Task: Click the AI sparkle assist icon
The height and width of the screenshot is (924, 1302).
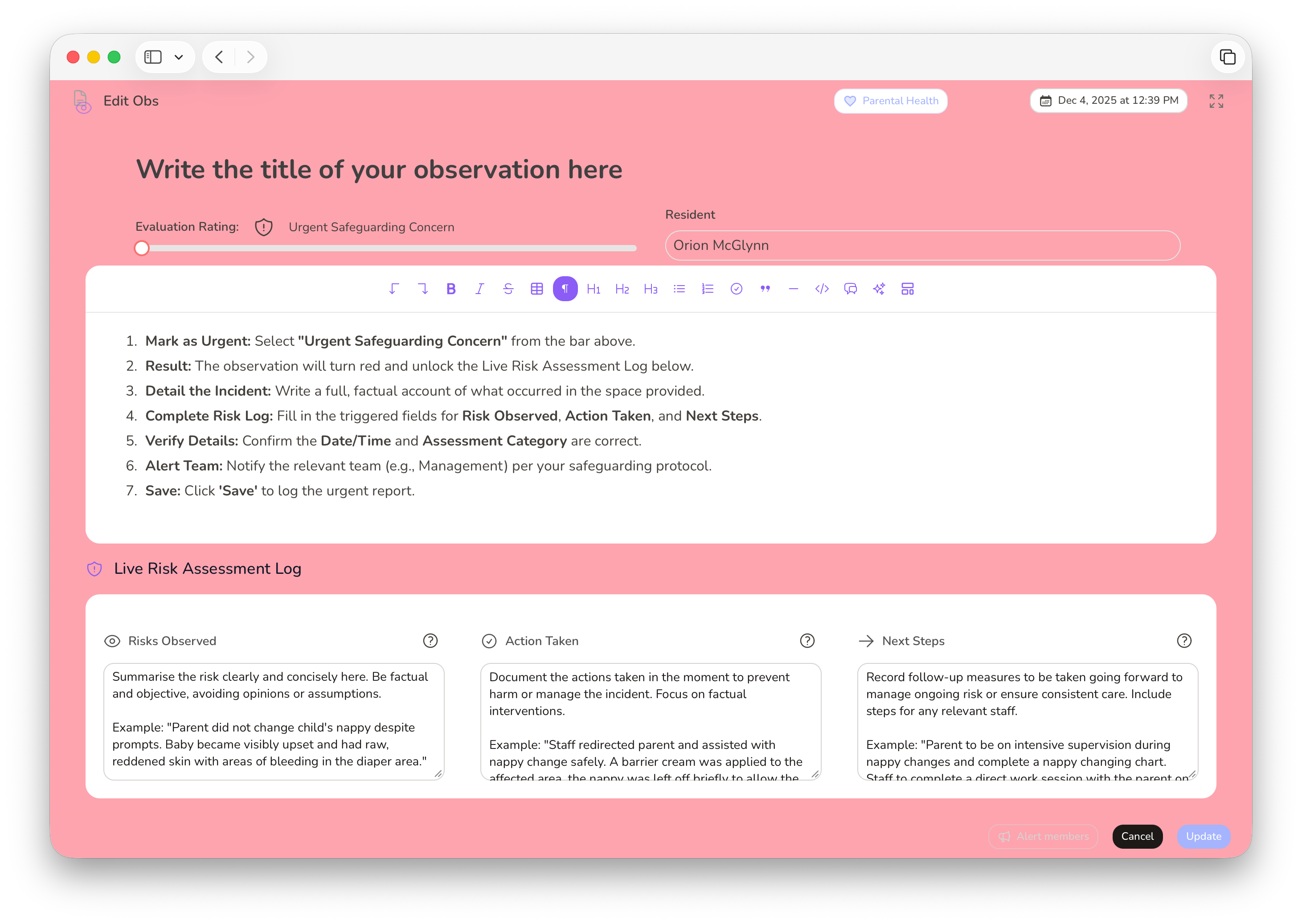Action: [x=879, y=289]
